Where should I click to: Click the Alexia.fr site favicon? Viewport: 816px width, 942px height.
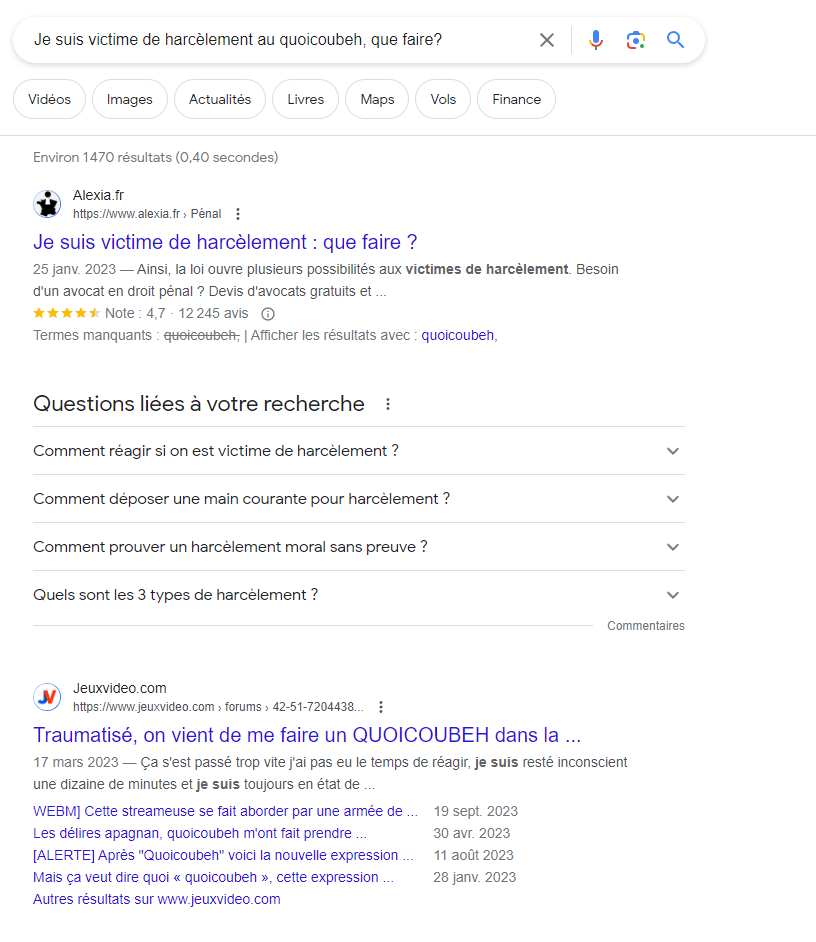(47, 204)
